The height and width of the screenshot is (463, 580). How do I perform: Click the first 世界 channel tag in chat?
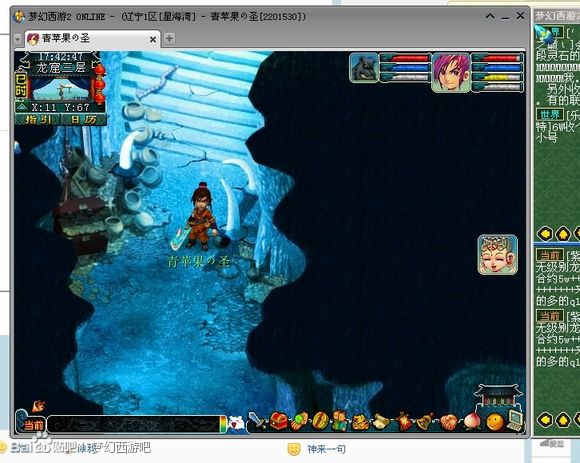pyautogui.click(x=550, y=32)
